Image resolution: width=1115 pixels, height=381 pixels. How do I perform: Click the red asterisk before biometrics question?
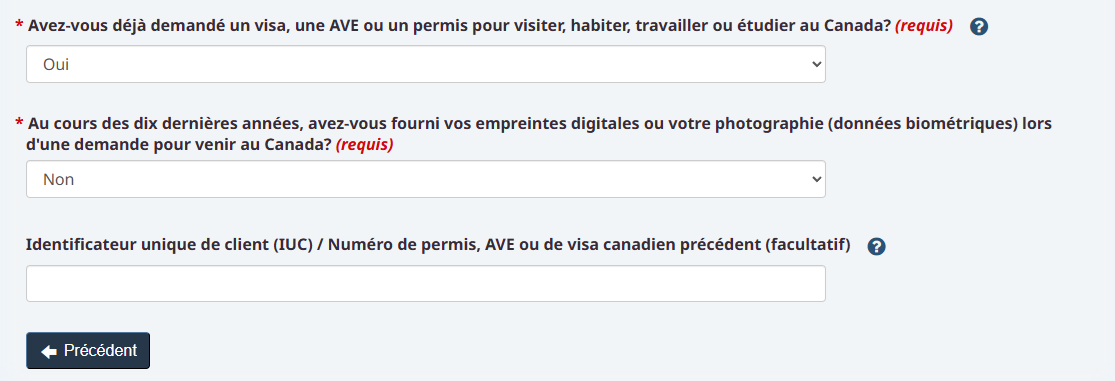pos(18,124)
